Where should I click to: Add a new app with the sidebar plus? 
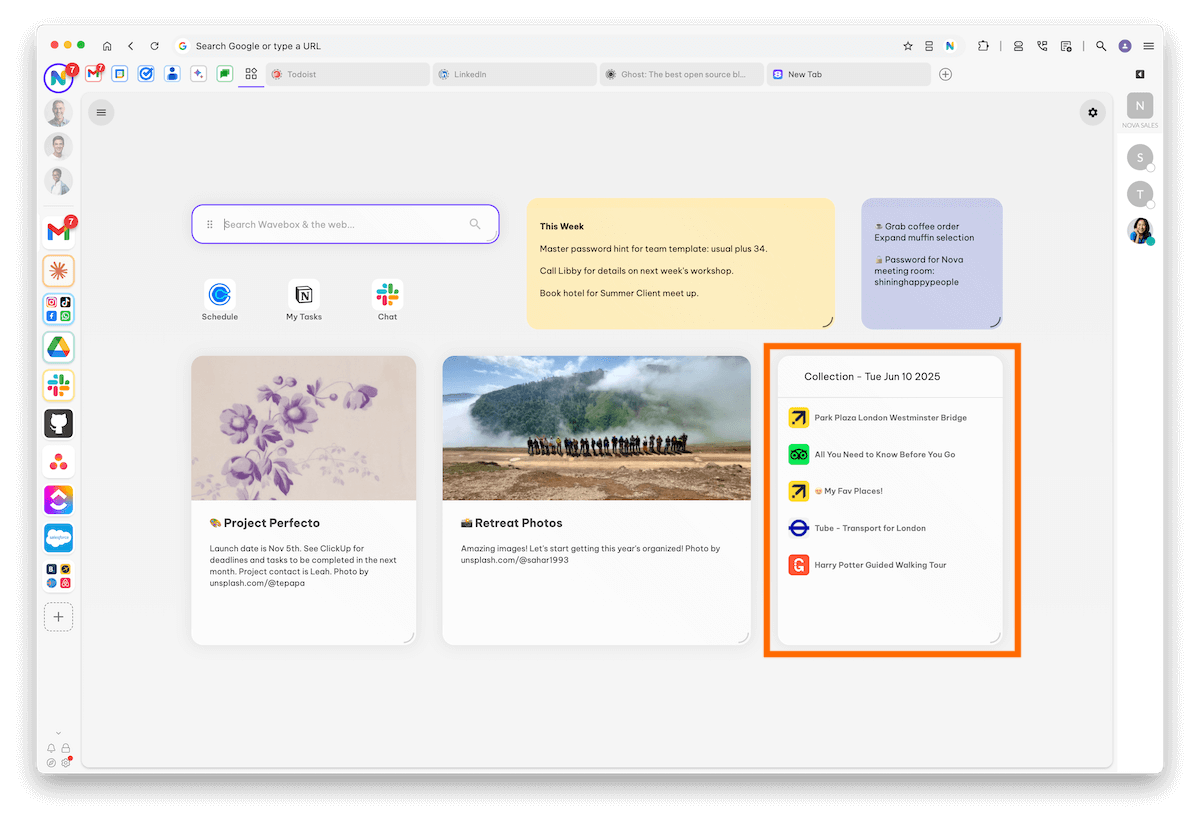coord(59,617)
